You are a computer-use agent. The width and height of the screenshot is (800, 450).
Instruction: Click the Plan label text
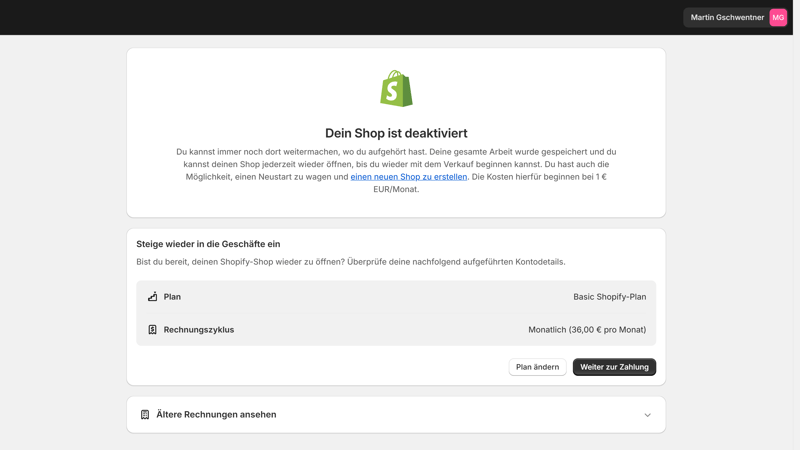(172, 296)
